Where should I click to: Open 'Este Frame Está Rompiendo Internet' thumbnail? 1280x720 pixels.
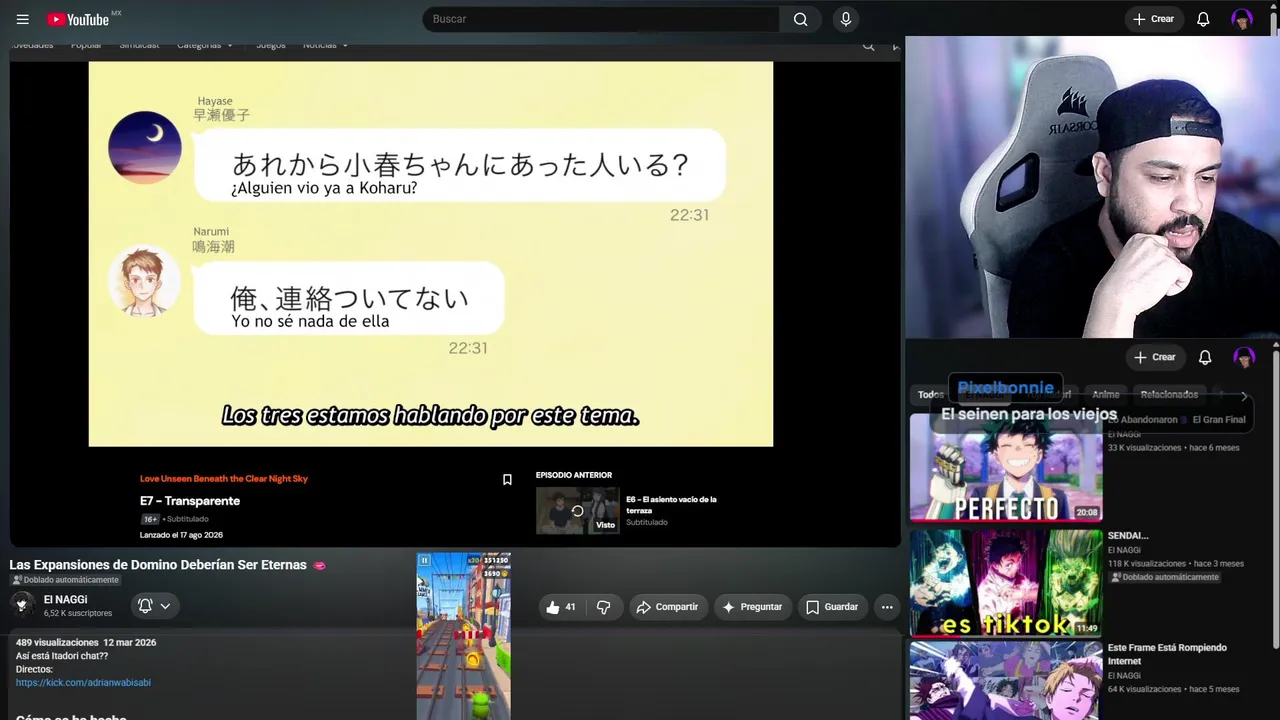pyautogui.click(x=1006, y=681)
